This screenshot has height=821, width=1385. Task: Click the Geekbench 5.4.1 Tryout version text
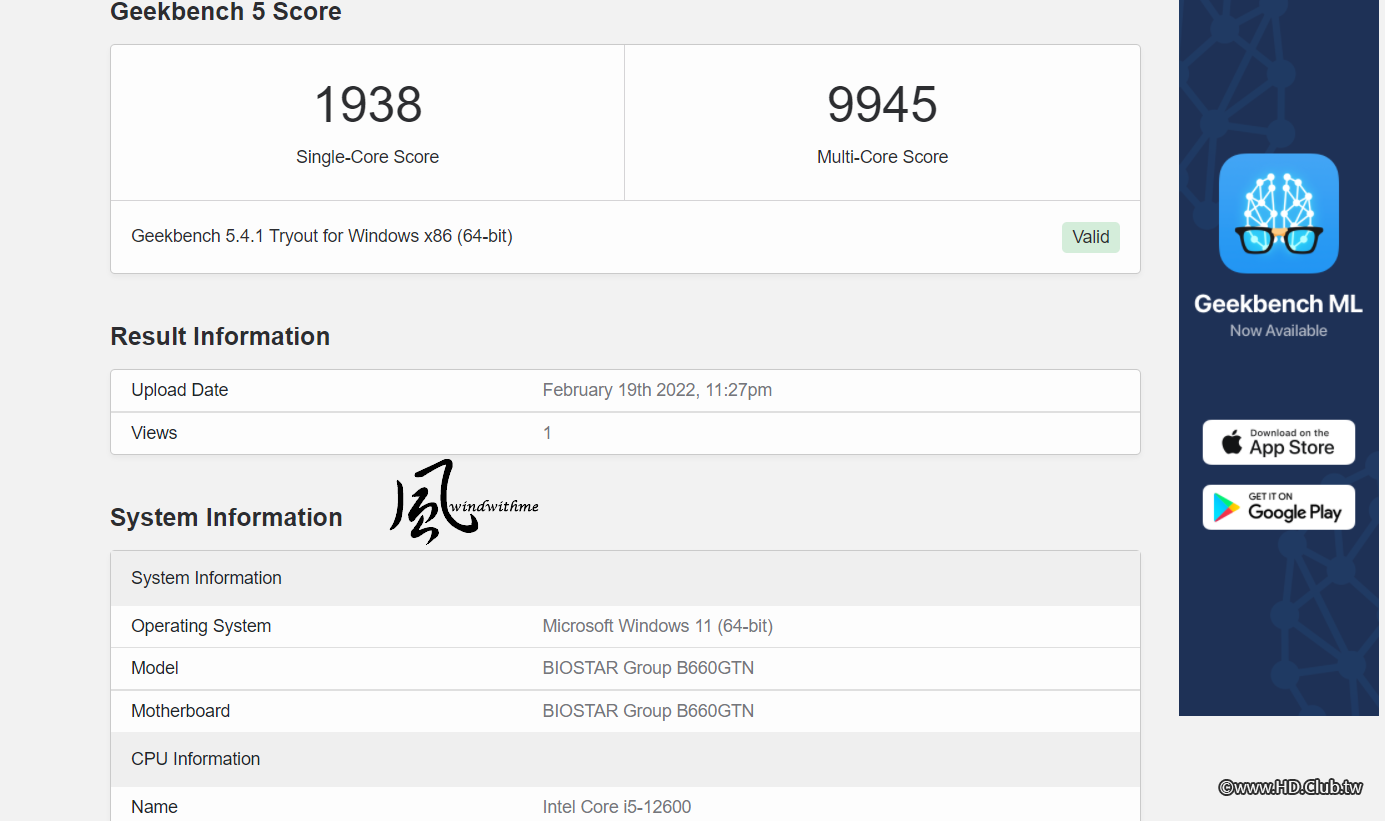(322, 237)
